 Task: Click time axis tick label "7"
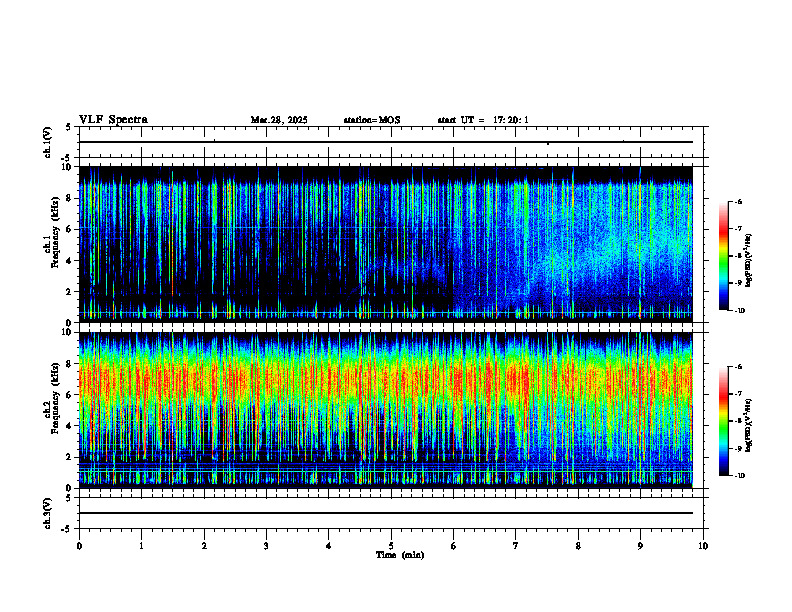click(516, 546)
